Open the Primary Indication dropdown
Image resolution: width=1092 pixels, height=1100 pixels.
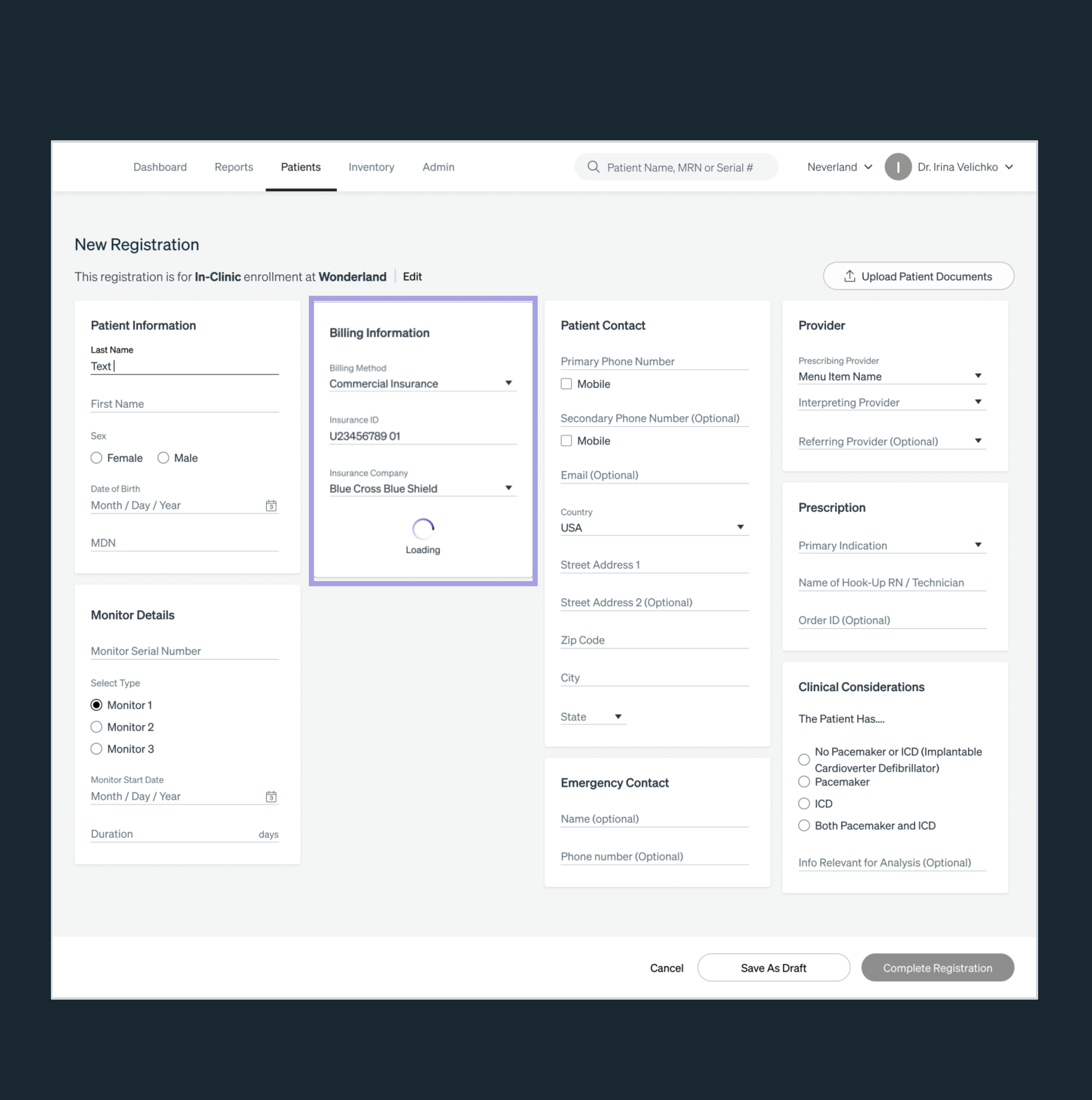tap(891, 545)
